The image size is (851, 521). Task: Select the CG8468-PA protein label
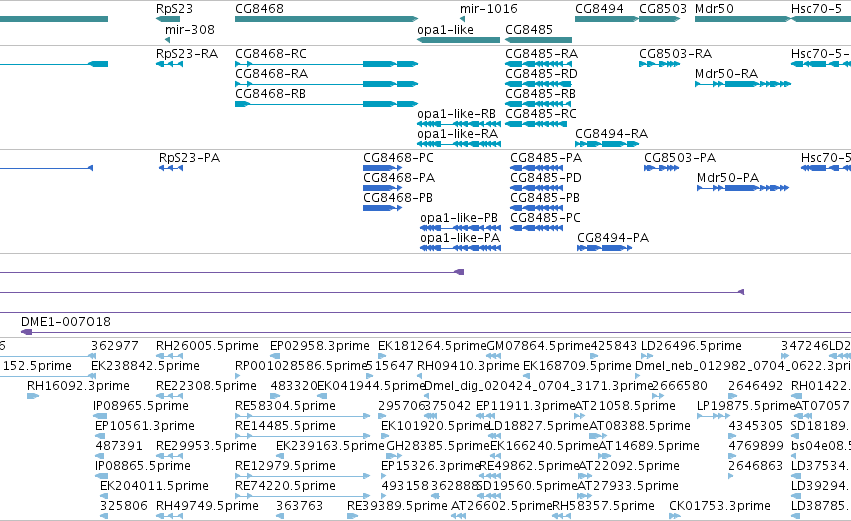tap(399, 178)
